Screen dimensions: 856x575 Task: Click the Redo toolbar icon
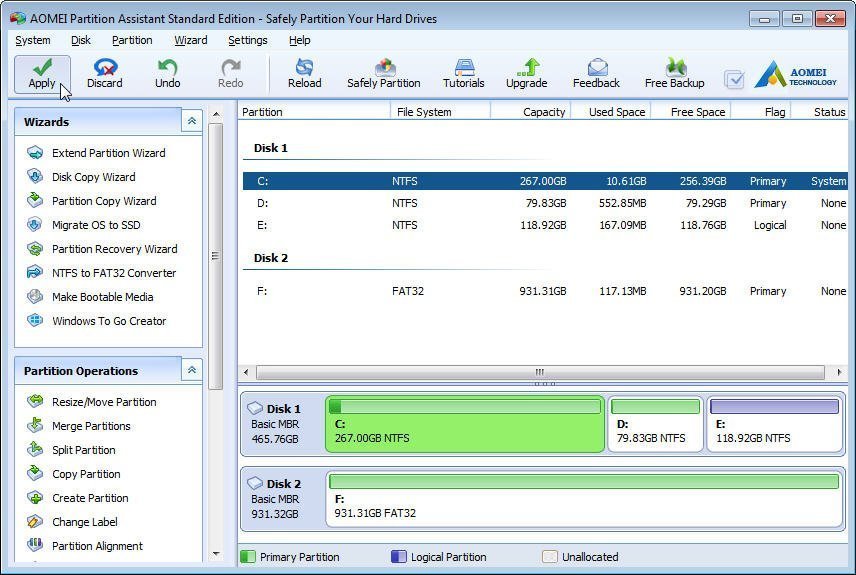pyautogui.click(x=230, y=74)
